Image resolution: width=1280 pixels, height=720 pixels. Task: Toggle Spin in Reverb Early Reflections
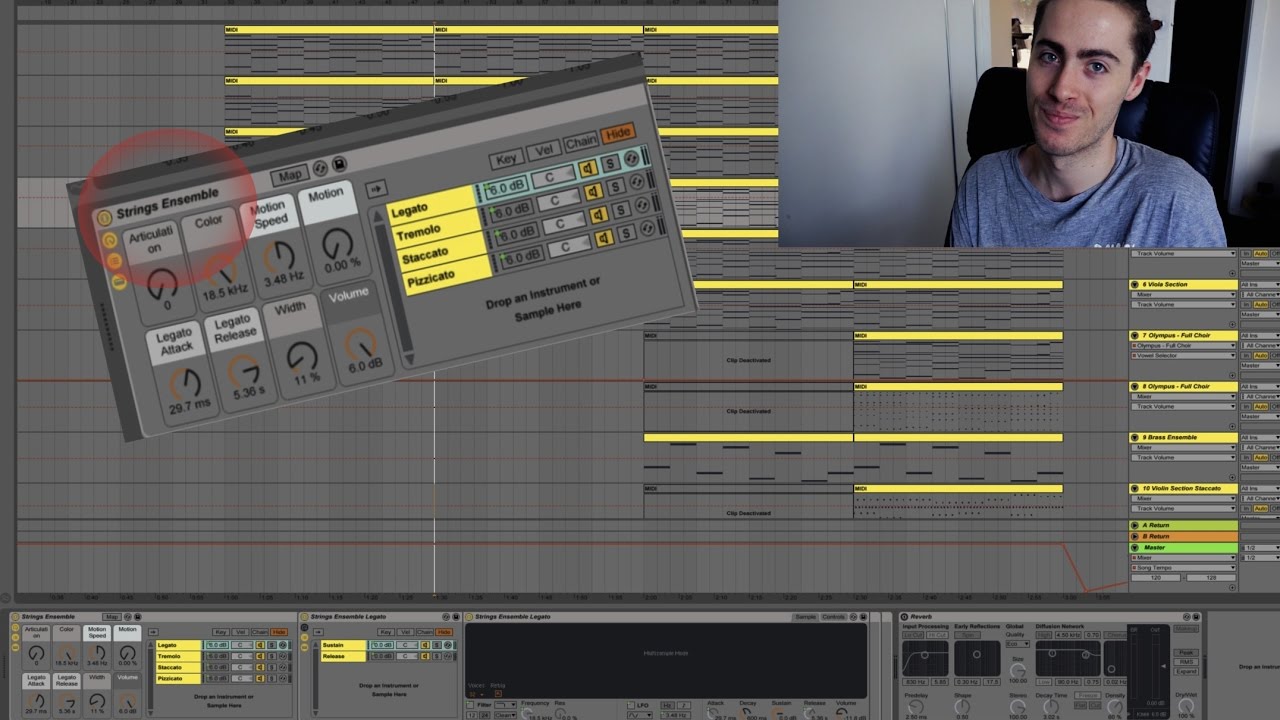point(967,635)
